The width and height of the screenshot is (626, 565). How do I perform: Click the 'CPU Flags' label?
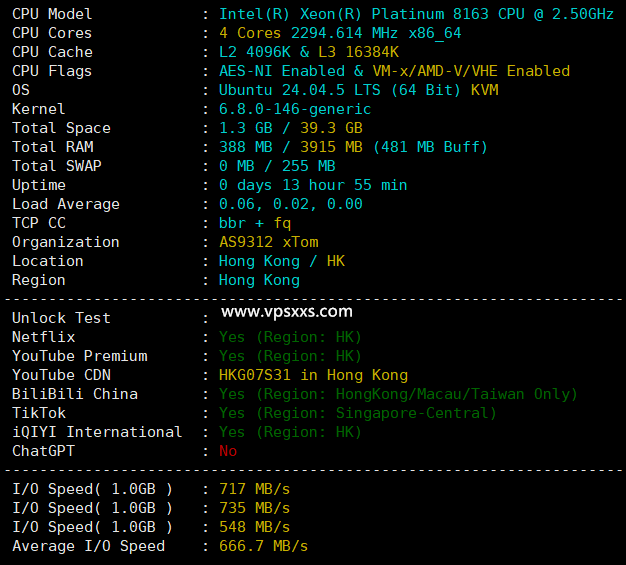(52, 71)
